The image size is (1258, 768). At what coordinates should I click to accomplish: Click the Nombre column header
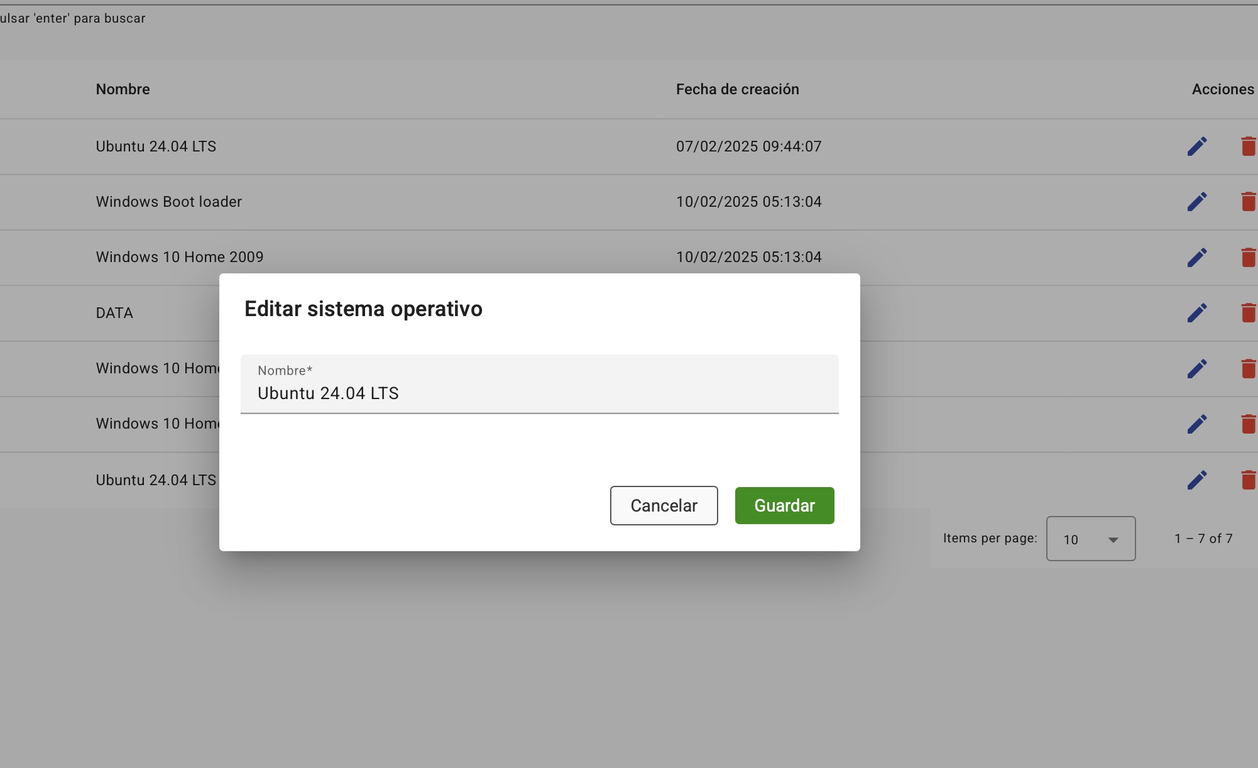pos(123,89)
